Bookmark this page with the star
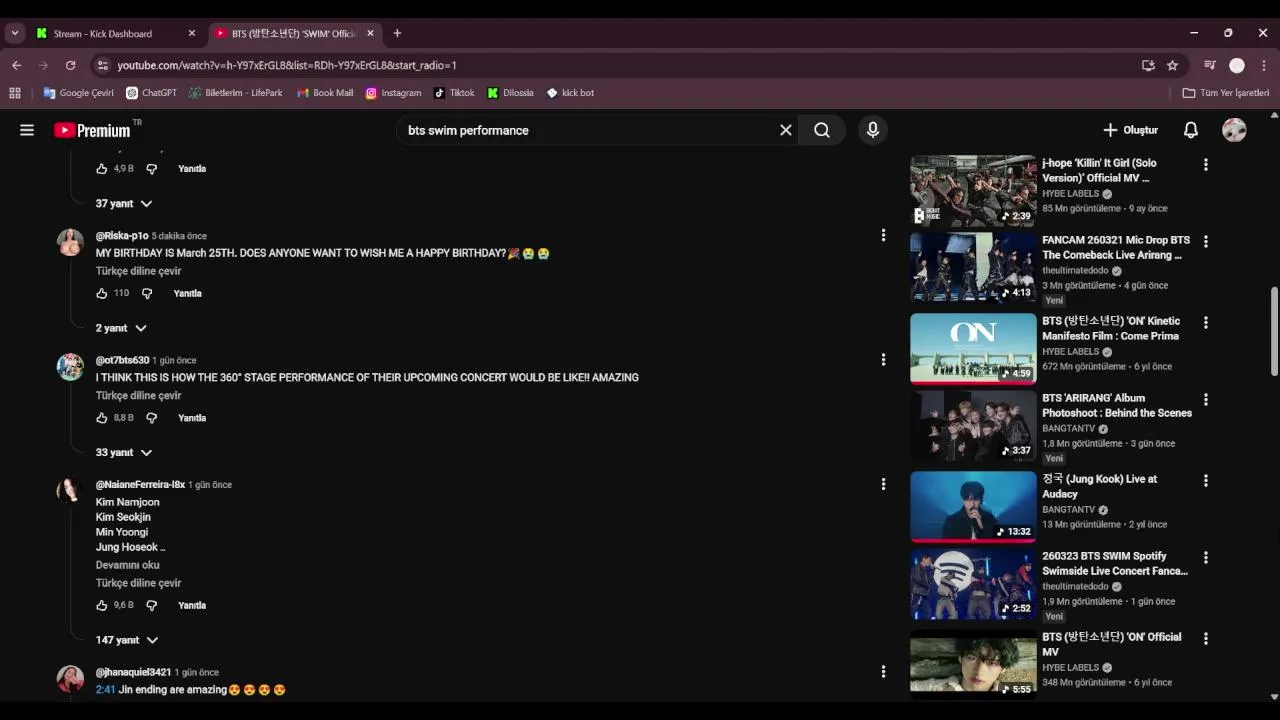Image resolution: width=1280 pixels, height=720 pixels. point(1172,65)
